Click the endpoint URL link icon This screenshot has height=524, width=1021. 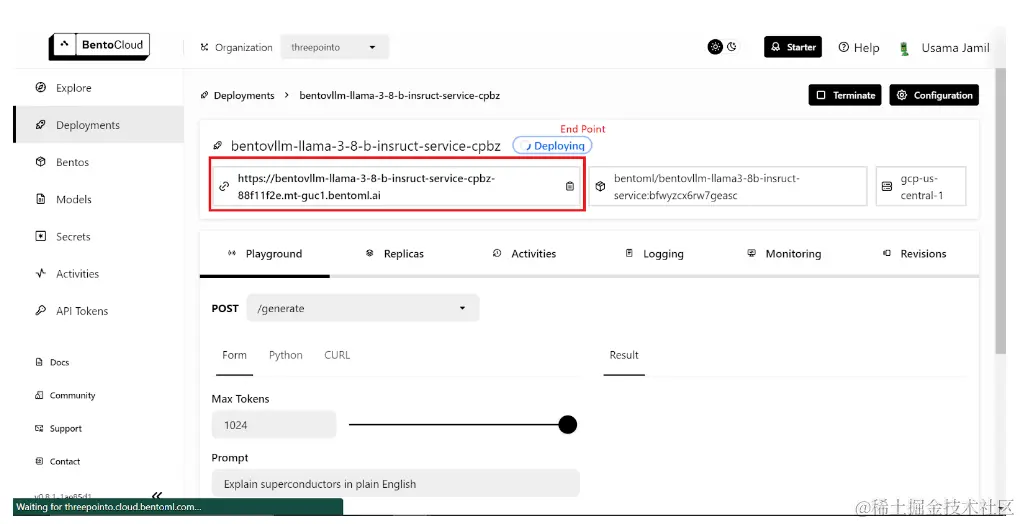click(x=224, y=186)
